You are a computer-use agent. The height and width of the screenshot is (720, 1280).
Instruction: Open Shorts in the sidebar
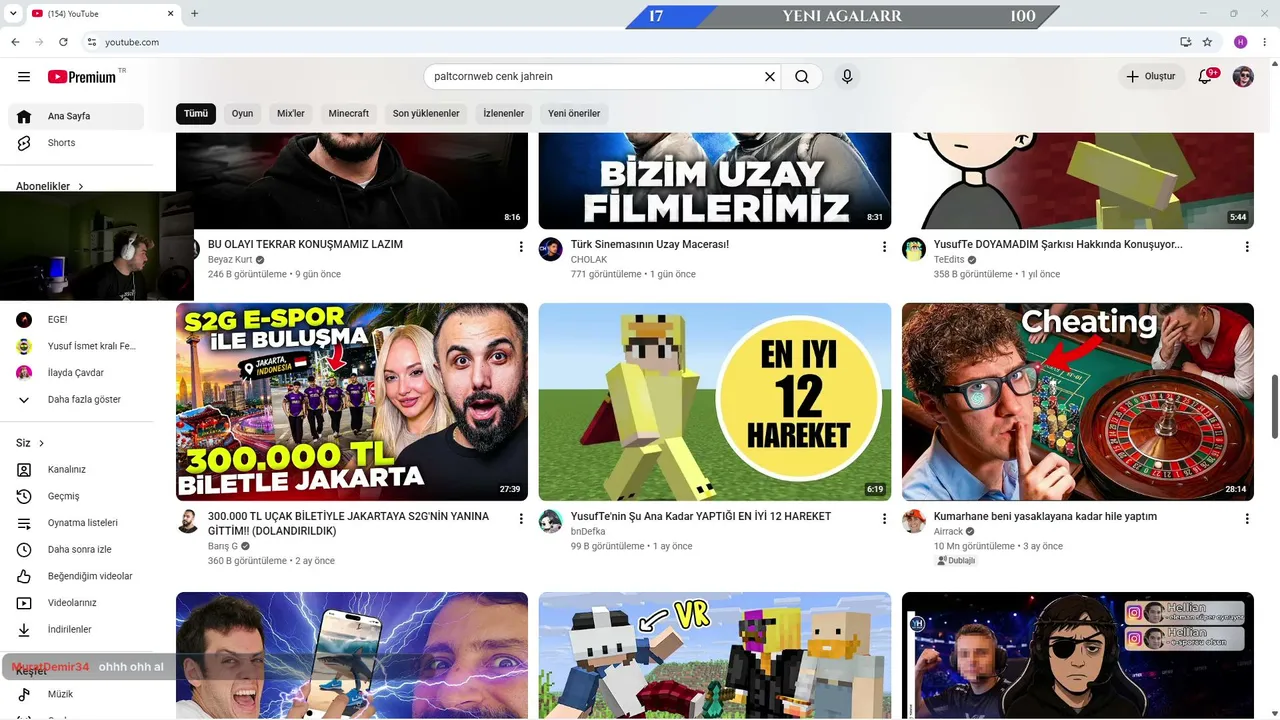(x=76, y=143)
